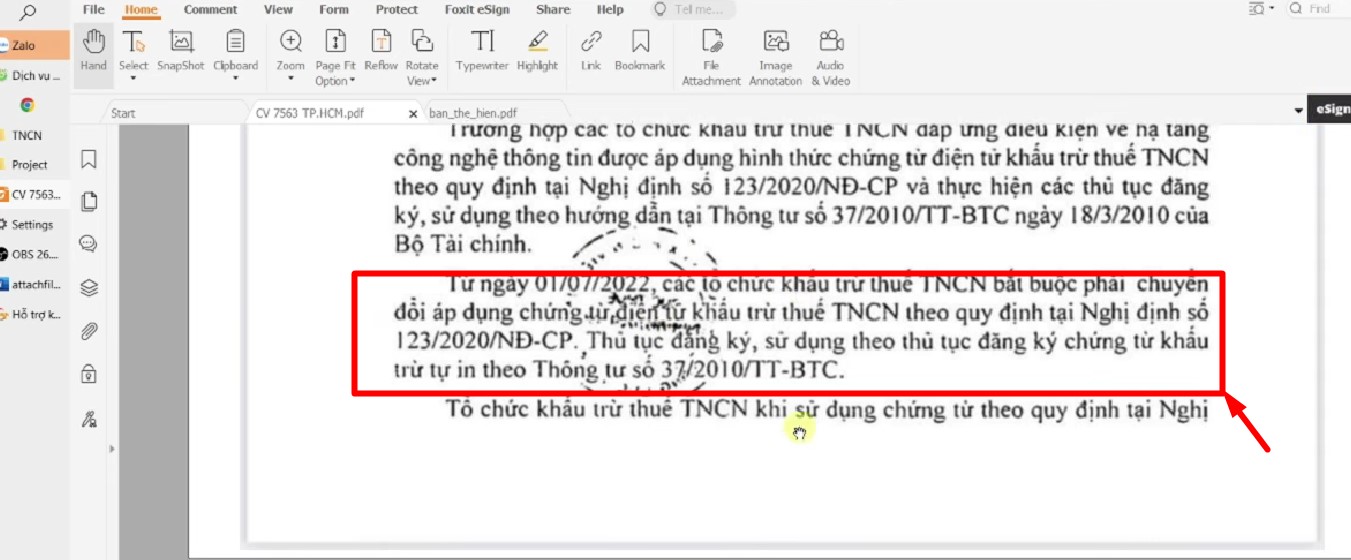Open the Protect ribbon tab
The width and height of the screenshot is (1351, 560).
(397, 9)
